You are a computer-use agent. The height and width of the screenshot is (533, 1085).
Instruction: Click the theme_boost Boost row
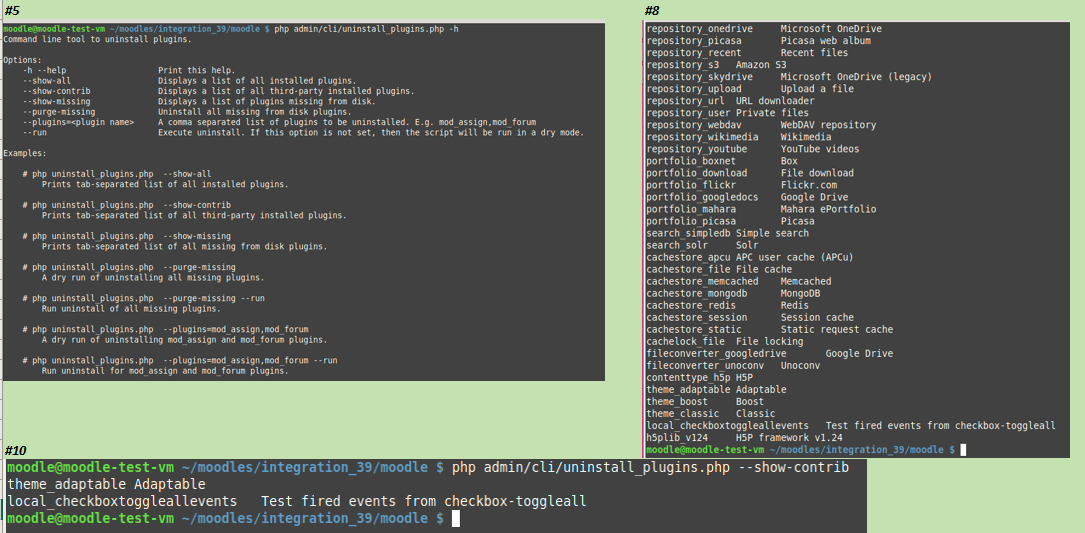pos(705,402)
